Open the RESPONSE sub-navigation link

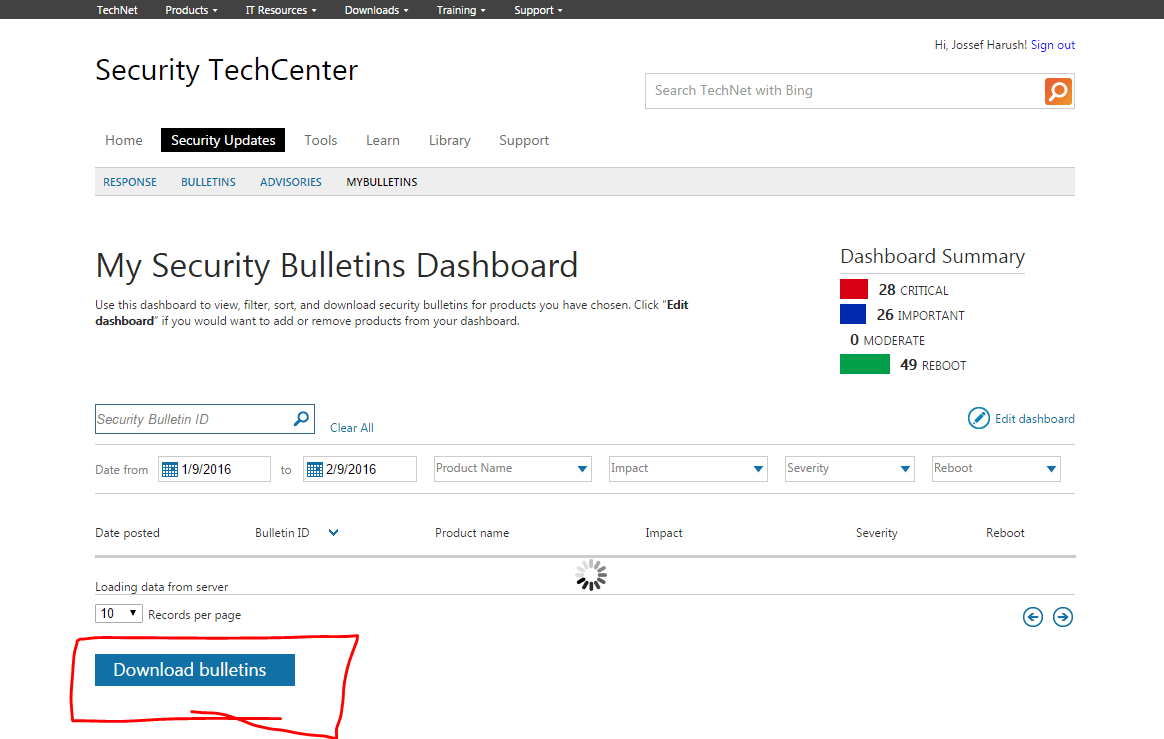tap(130, 182)
